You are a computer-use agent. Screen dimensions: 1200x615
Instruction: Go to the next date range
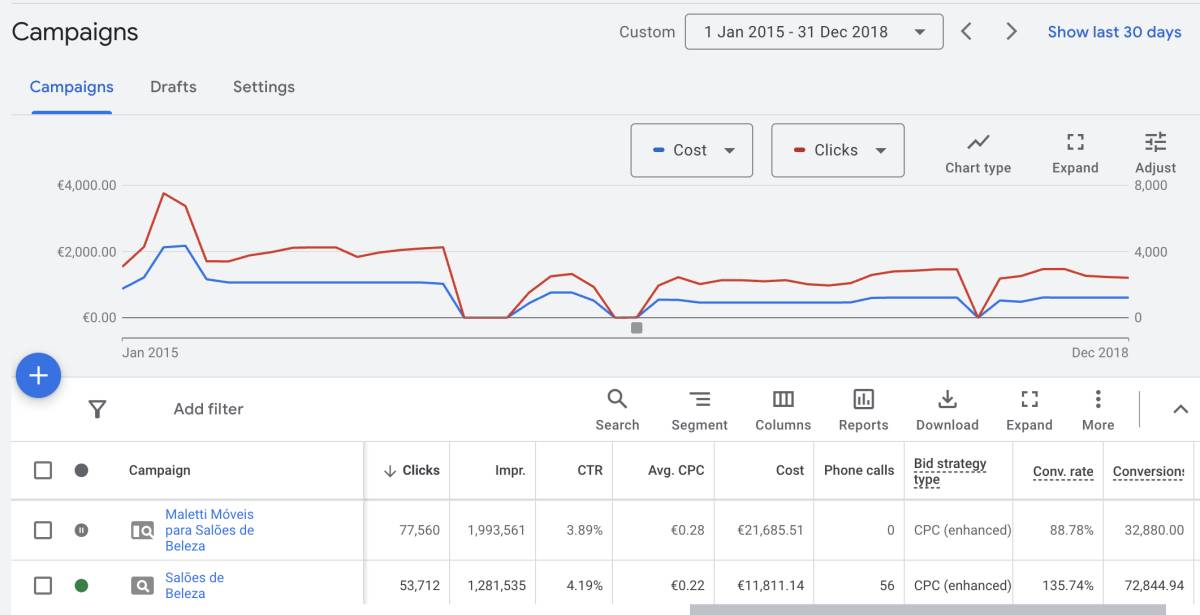(x=1011, y=32)
